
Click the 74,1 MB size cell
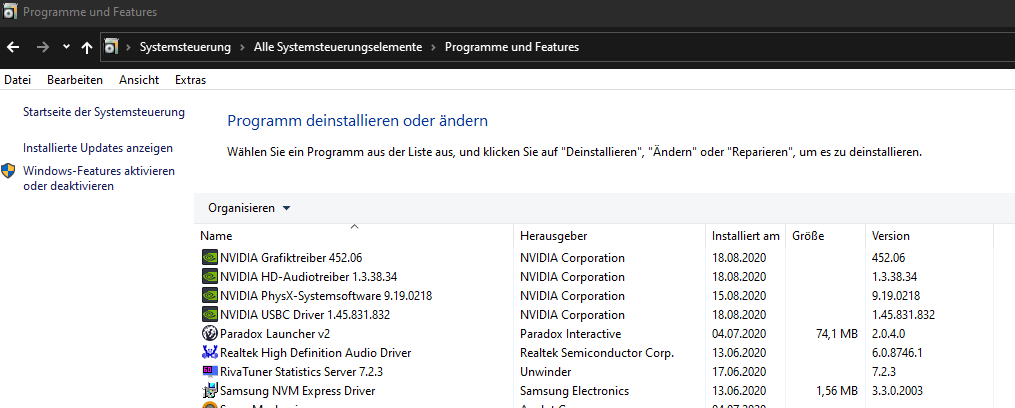click(836, 334)
